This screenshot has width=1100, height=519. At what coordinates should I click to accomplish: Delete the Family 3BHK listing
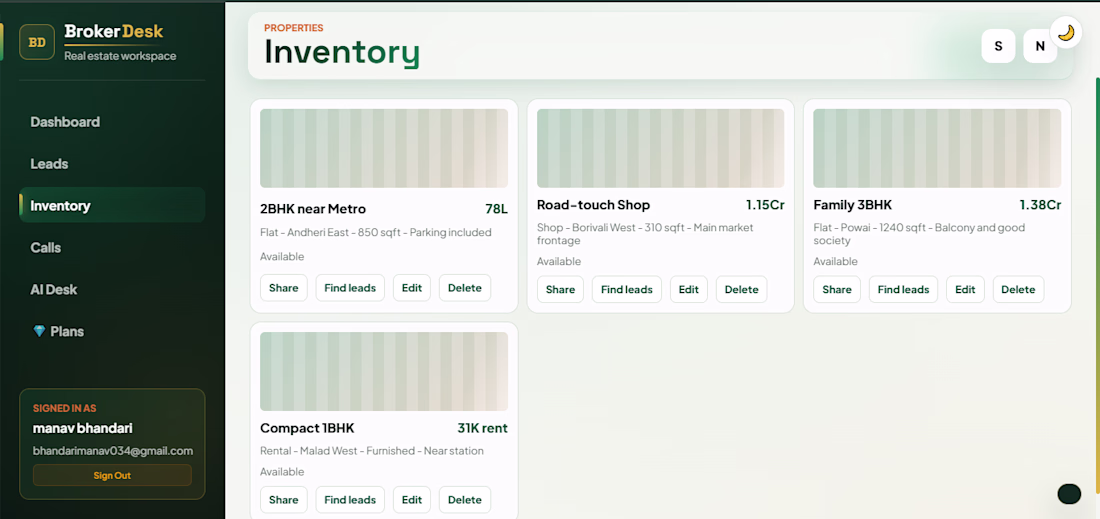pyautogui.click(x=1019, y=289)
